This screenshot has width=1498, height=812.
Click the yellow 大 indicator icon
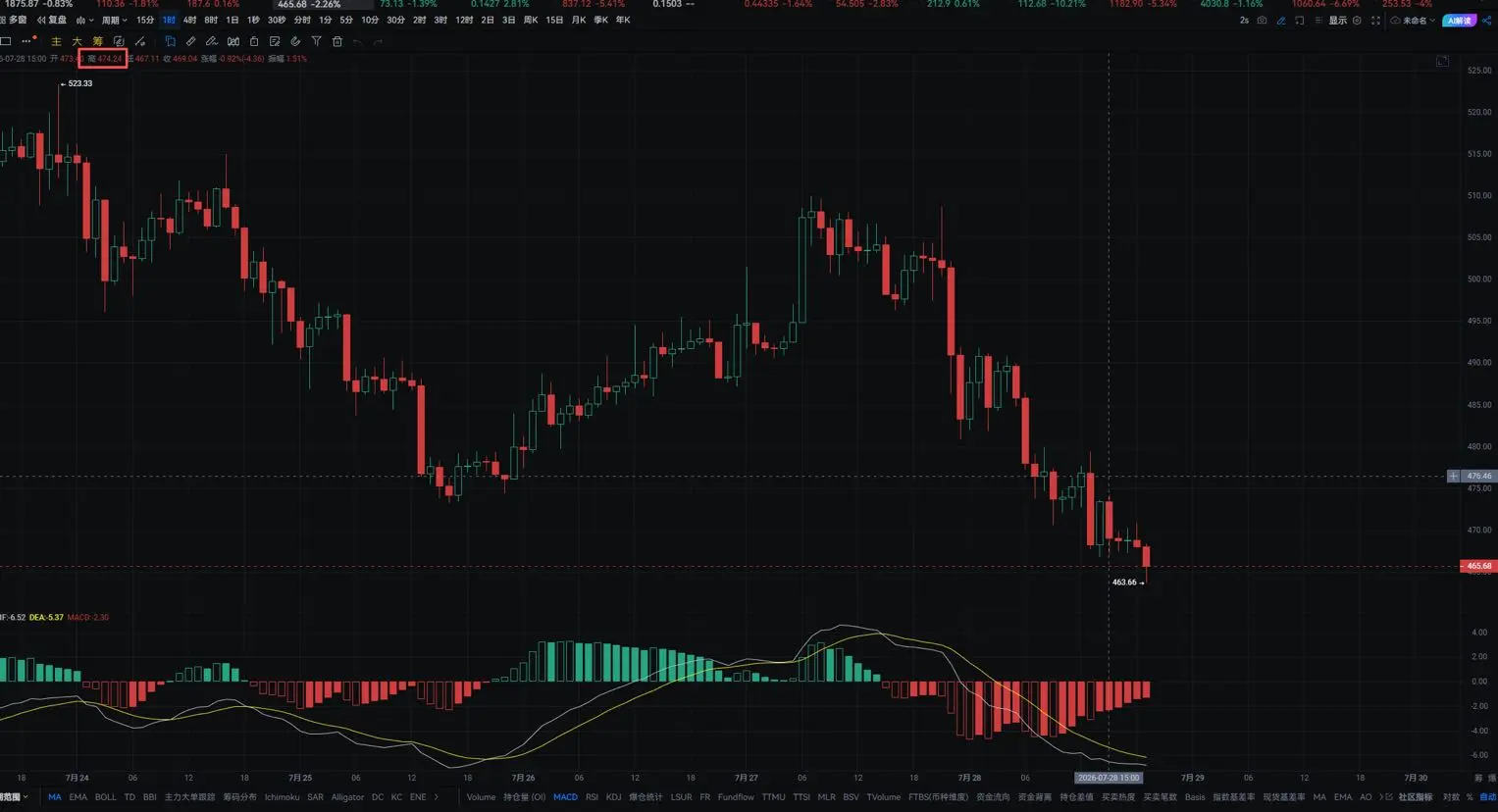click(x=77, y=41)
